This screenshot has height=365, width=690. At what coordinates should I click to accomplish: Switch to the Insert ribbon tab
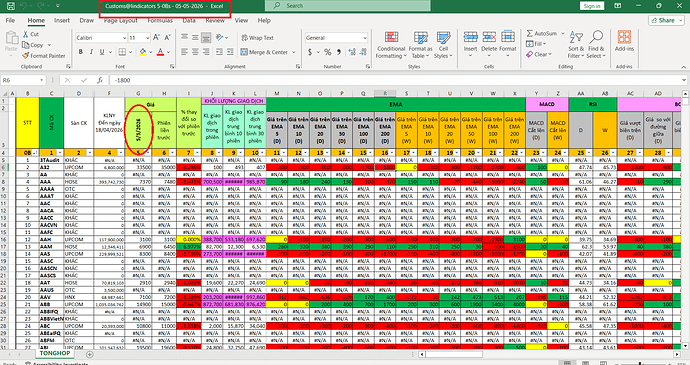click(x=62, y=20)
